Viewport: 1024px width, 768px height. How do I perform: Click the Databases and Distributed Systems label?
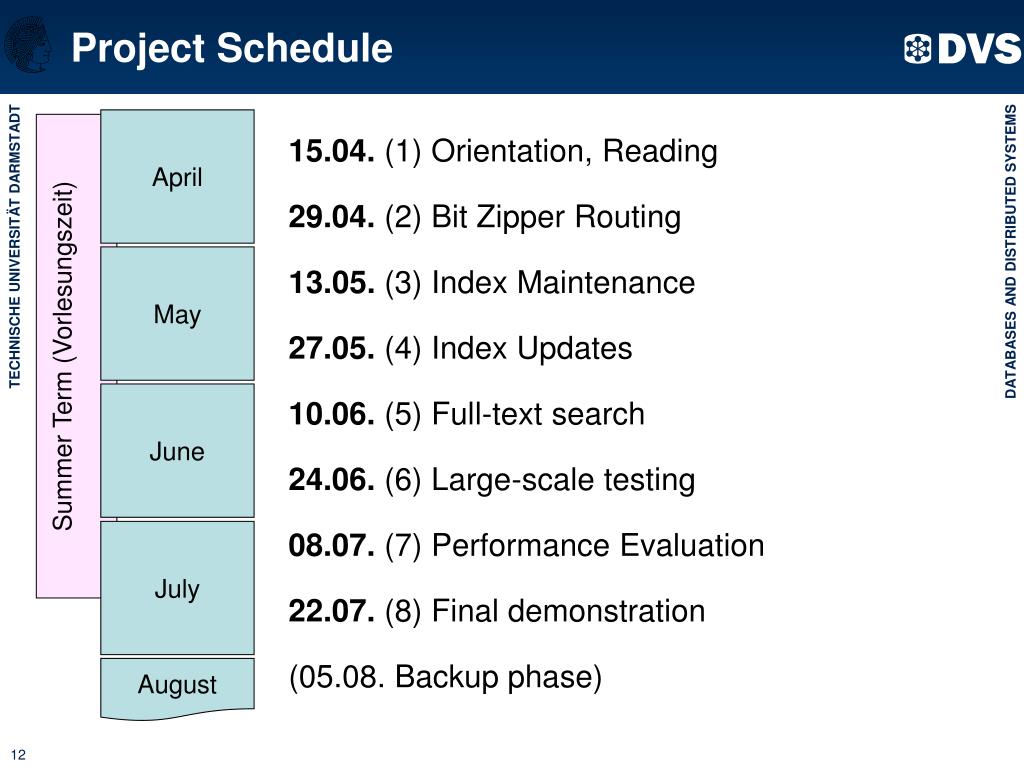pos(1010,251)
